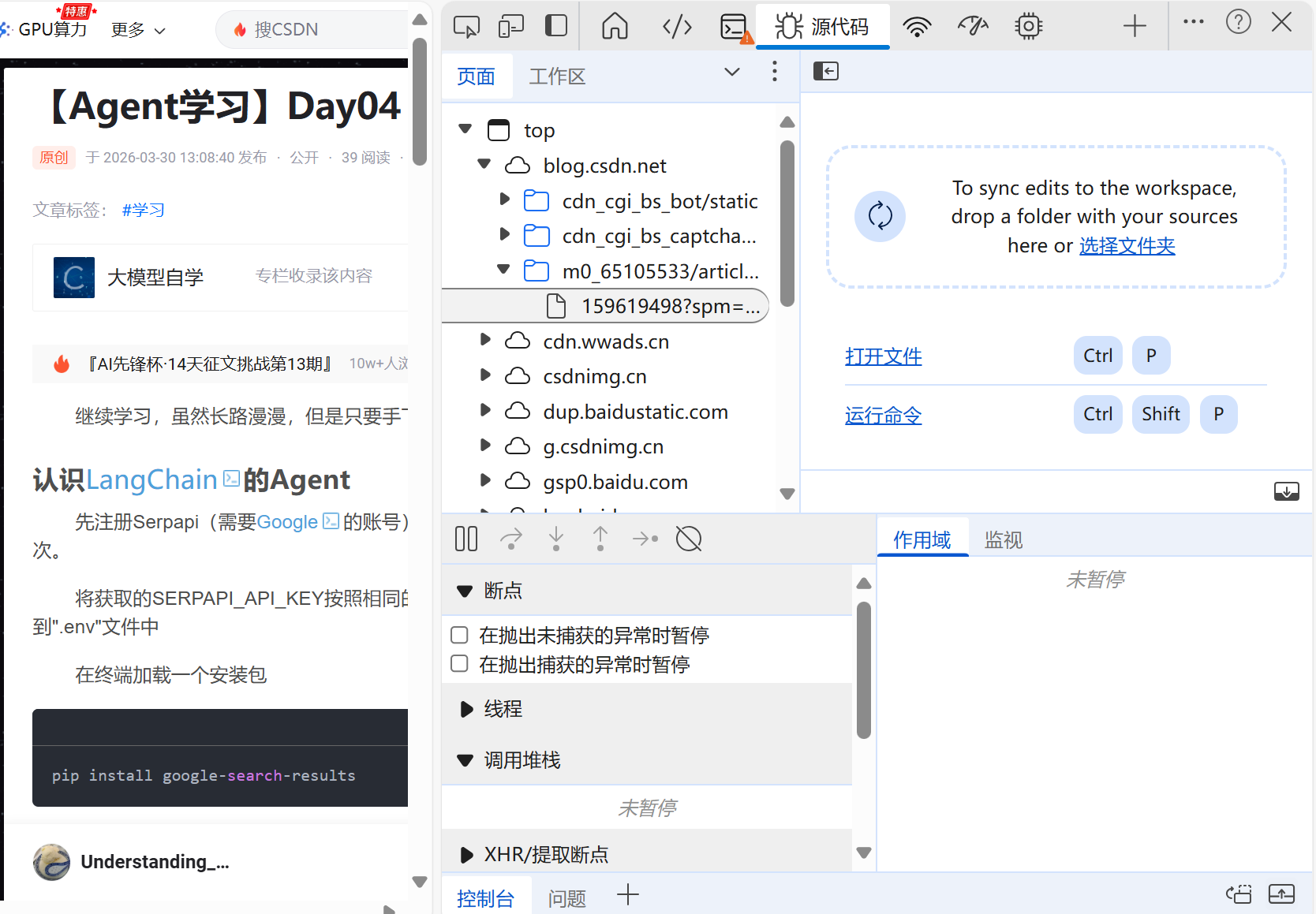Toggle the DevTools sidebar dock icon
1316x914 pixels.
tap(556, 26)
